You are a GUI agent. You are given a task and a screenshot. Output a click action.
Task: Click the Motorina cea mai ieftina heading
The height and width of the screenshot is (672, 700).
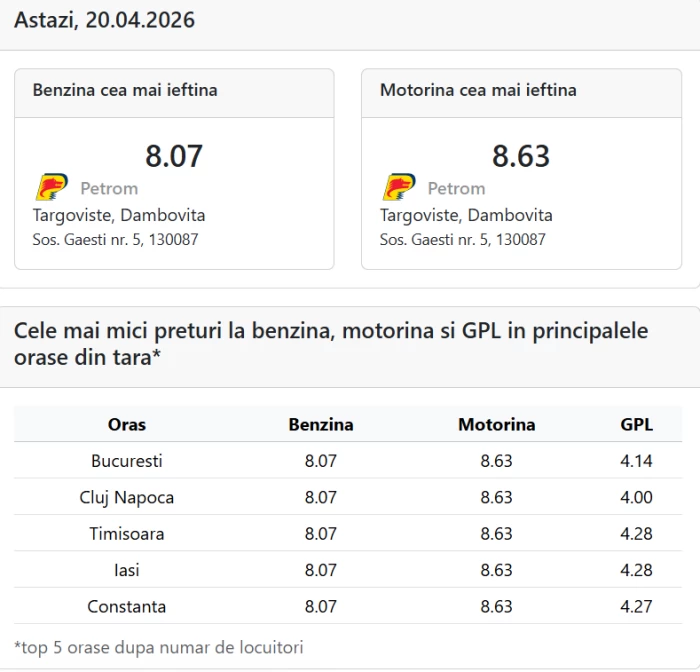[478, 90]
